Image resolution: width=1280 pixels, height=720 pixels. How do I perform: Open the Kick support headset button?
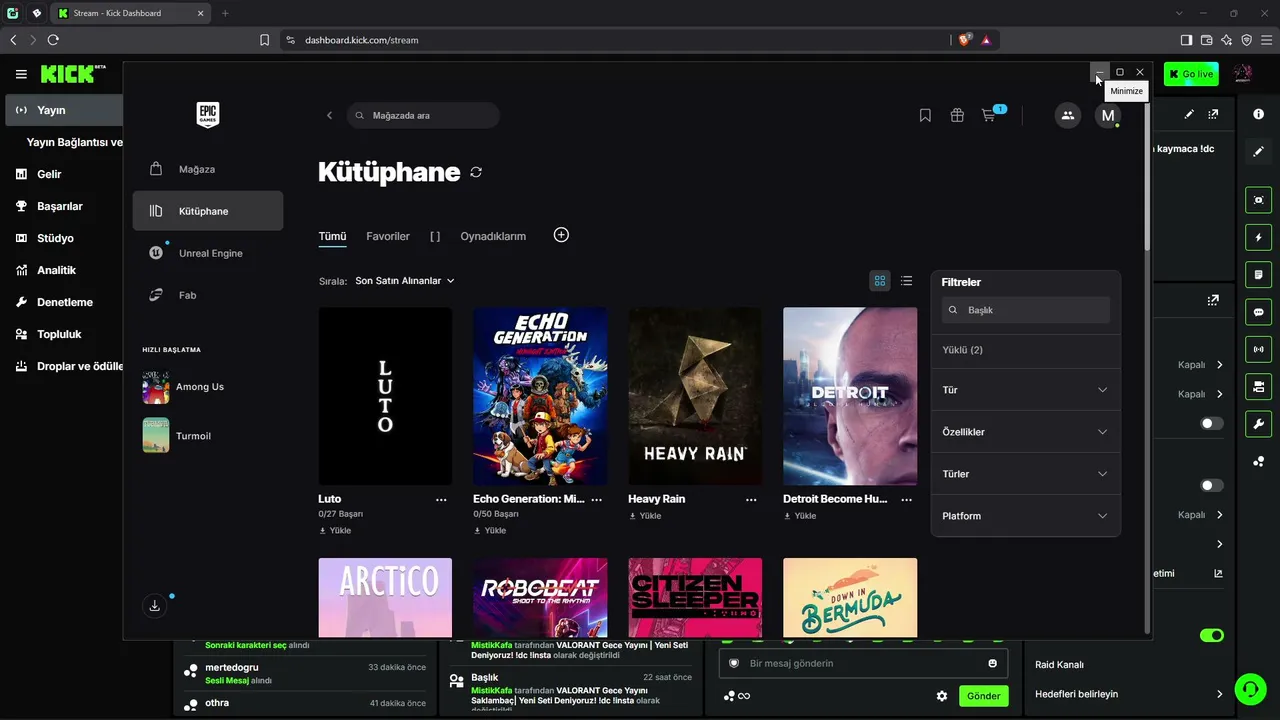[1249, 688]
